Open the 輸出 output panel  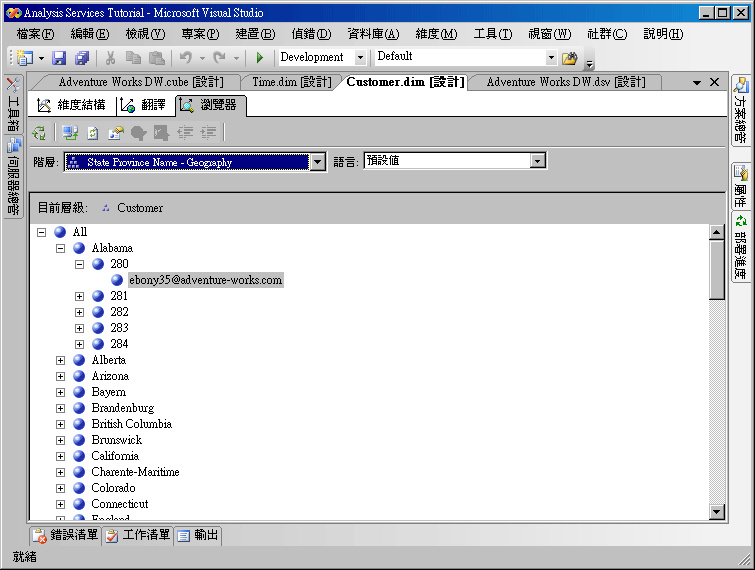(197, 535)
